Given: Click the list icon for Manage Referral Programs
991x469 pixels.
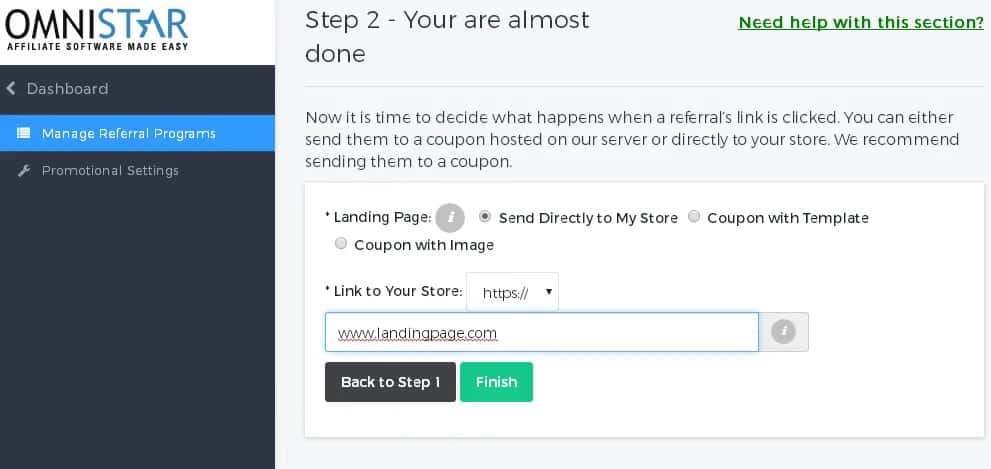Looking at the screenshot, I should coord(24,133).
